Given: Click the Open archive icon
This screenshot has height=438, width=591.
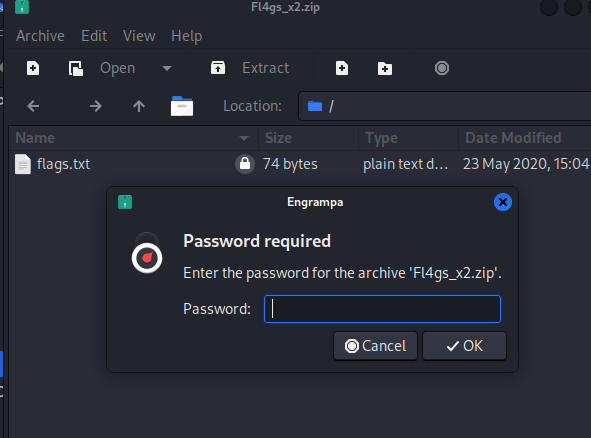Looking at the screenshot, I should [76, 68].
